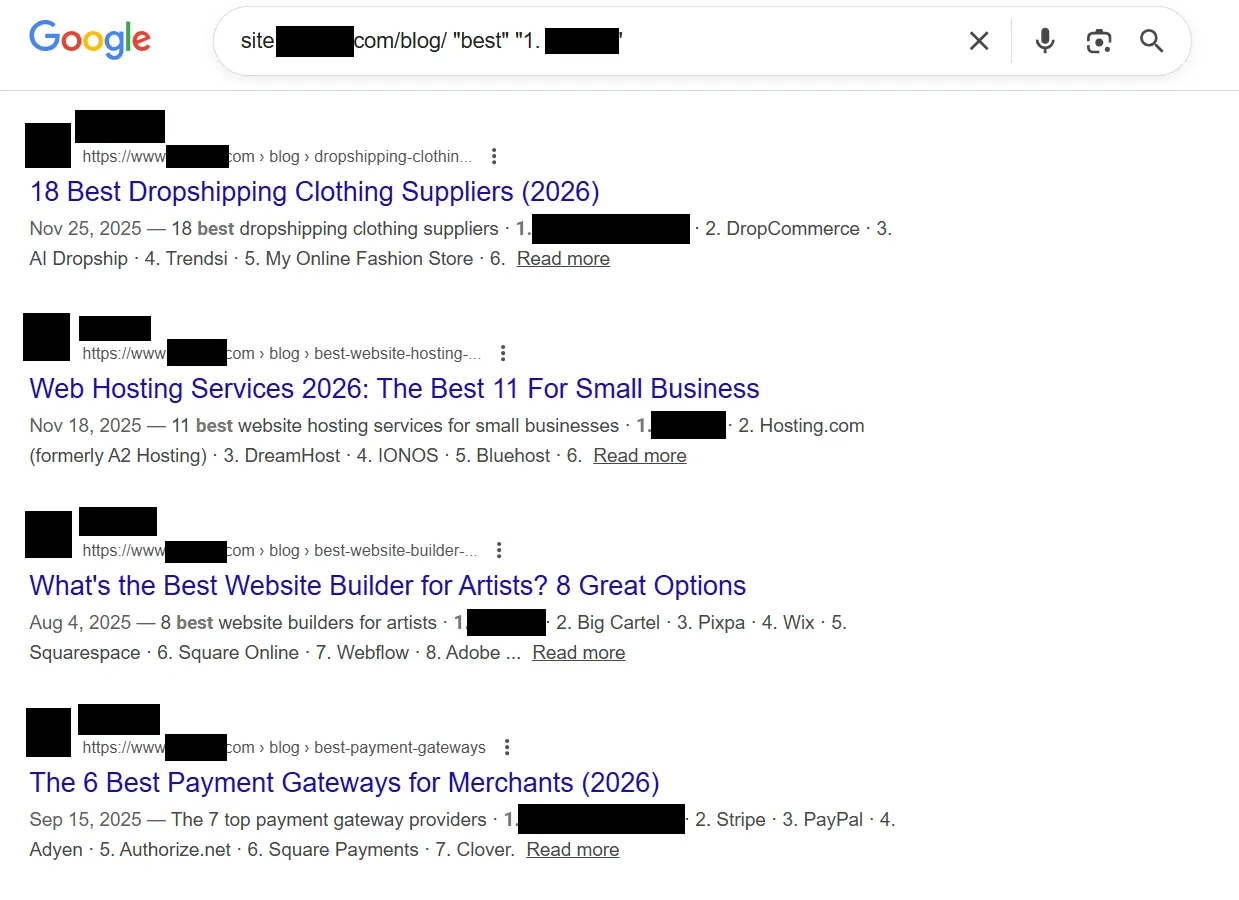Screen dimensions: 1239x900
Task: Open three-dot menu for payment gateways result
Action: [507, 747]
